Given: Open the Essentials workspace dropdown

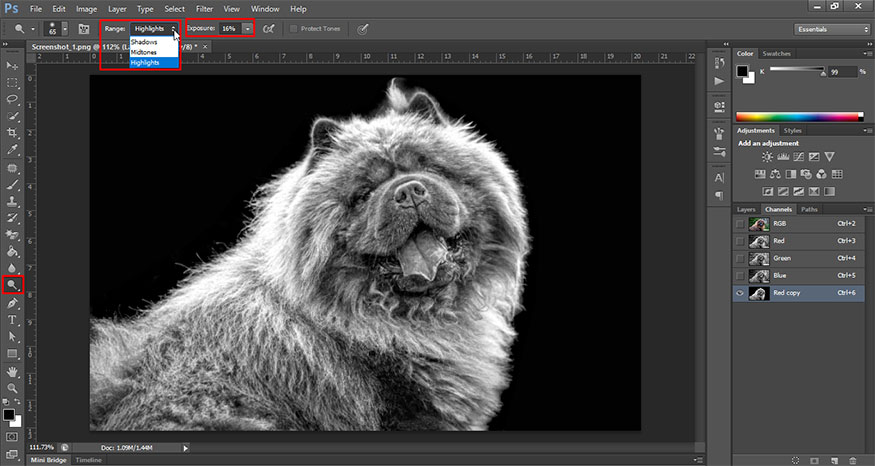Looking at the screenshot, I should pyautogui.click(x=831, y=29).
